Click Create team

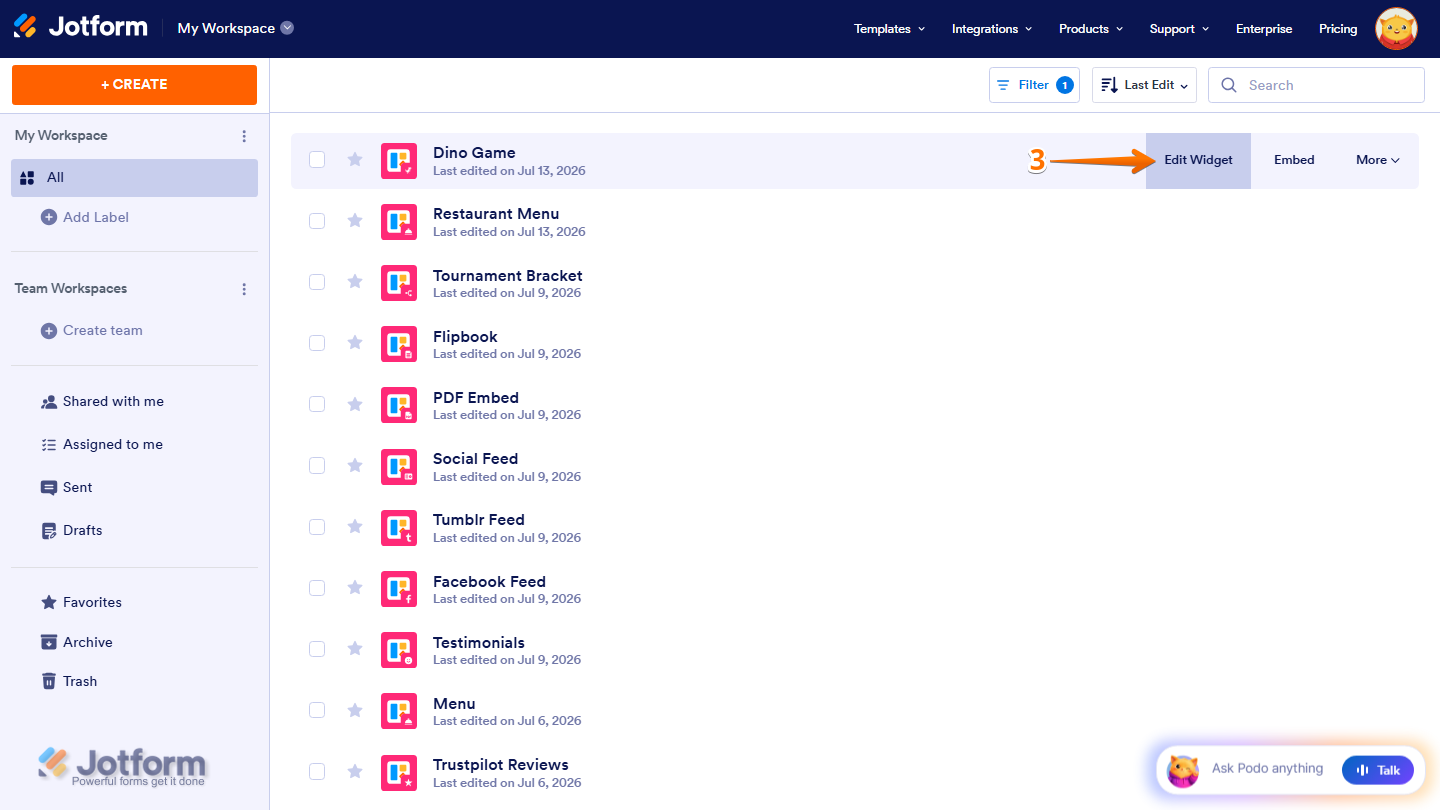pyautogui.click(x=91, y=330)
